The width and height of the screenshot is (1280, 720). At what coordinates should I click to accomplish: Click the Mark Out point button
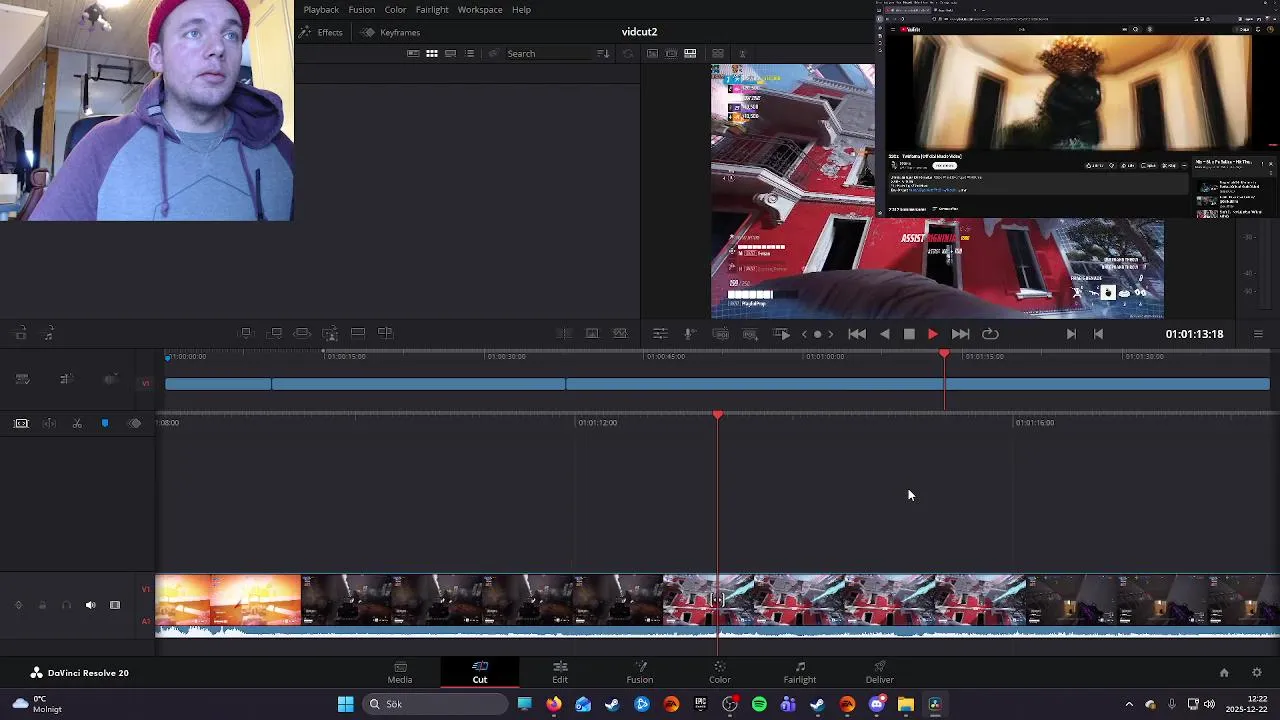[1098, 334]
